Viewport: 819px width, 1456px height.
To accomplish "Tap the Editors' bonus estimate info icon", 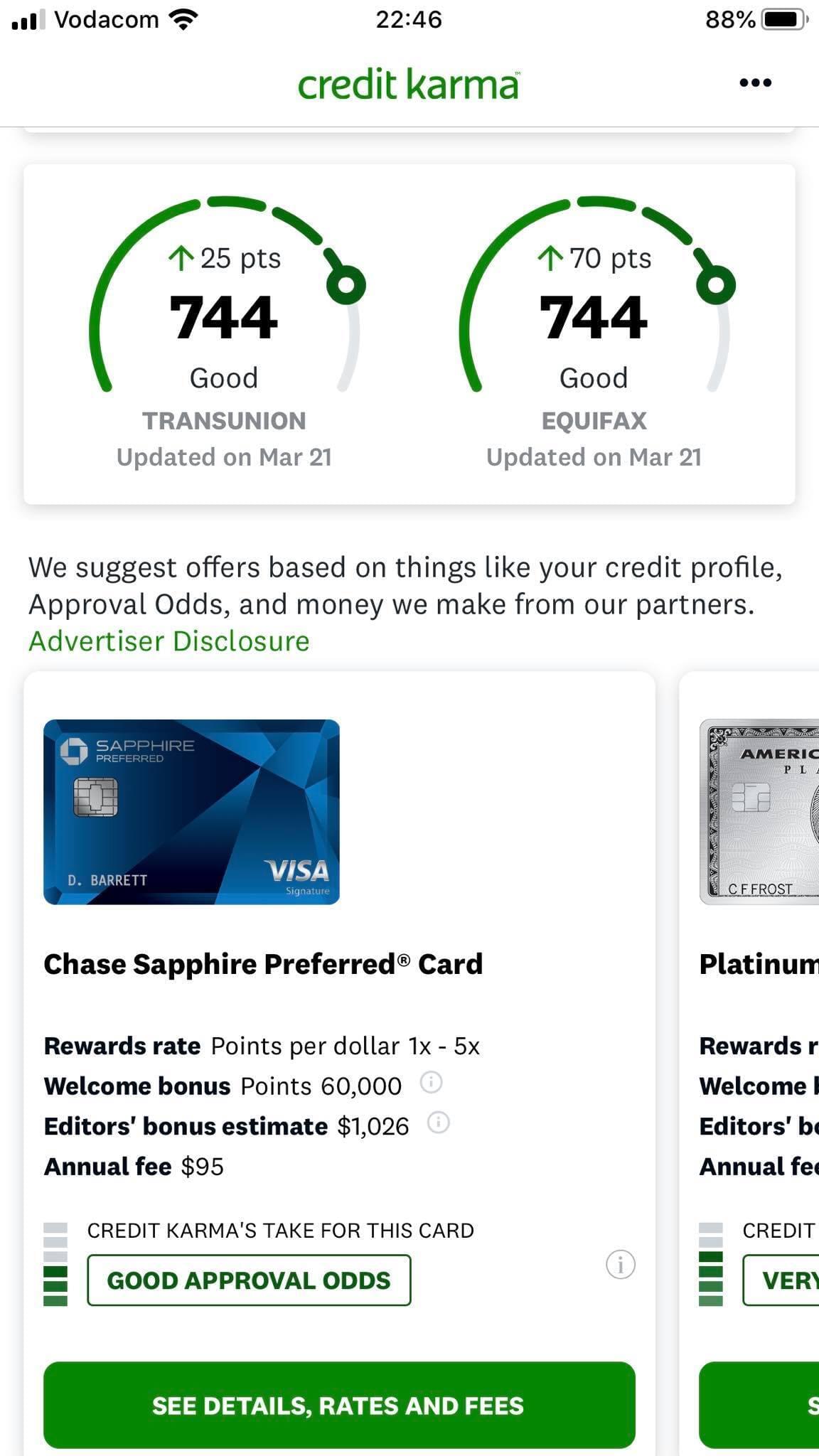I will pos(439,1123).
